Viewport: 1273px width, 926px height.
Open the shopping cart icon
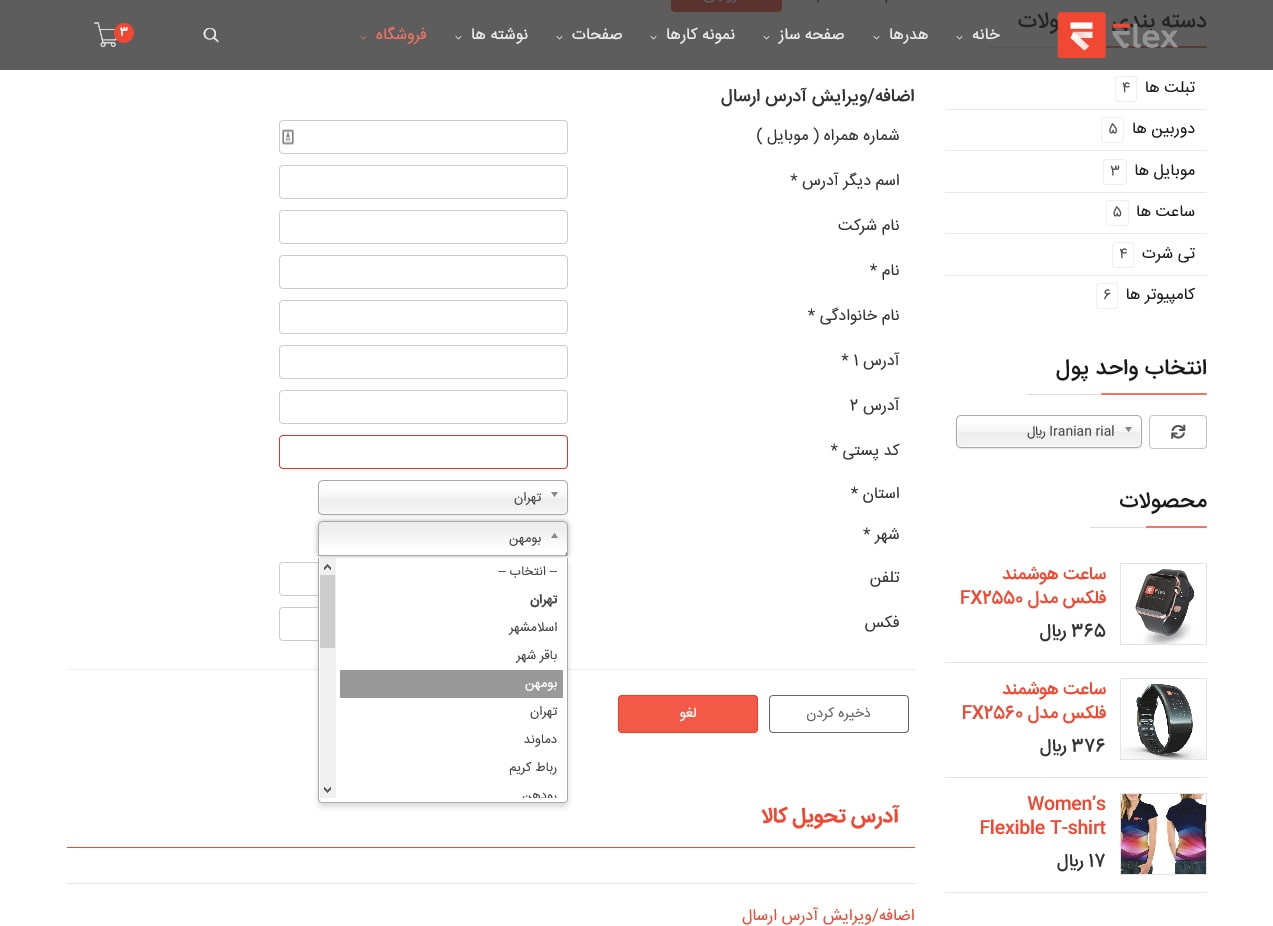[x=107, y=36]
